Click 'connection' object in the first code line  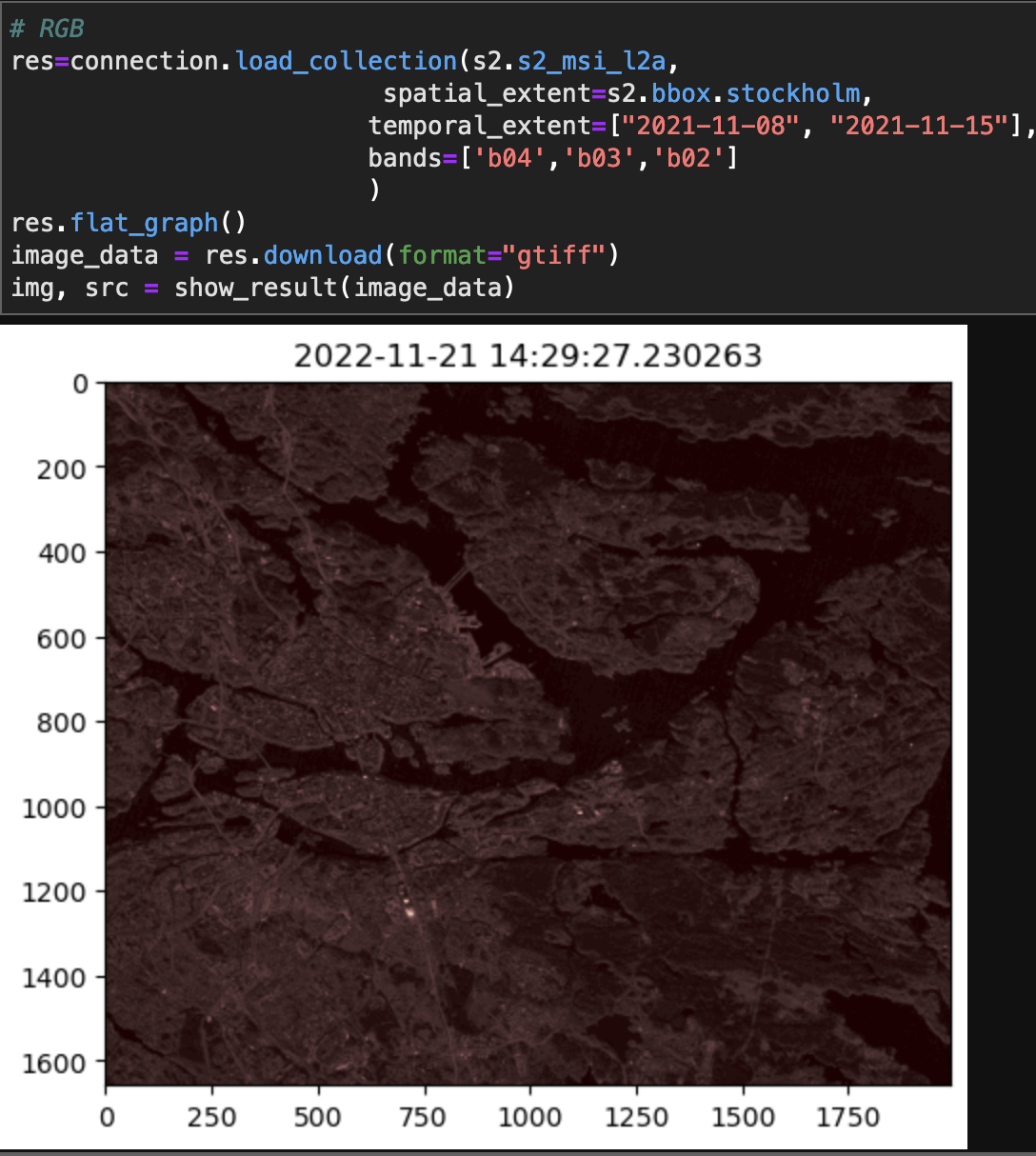click(145, 61)
